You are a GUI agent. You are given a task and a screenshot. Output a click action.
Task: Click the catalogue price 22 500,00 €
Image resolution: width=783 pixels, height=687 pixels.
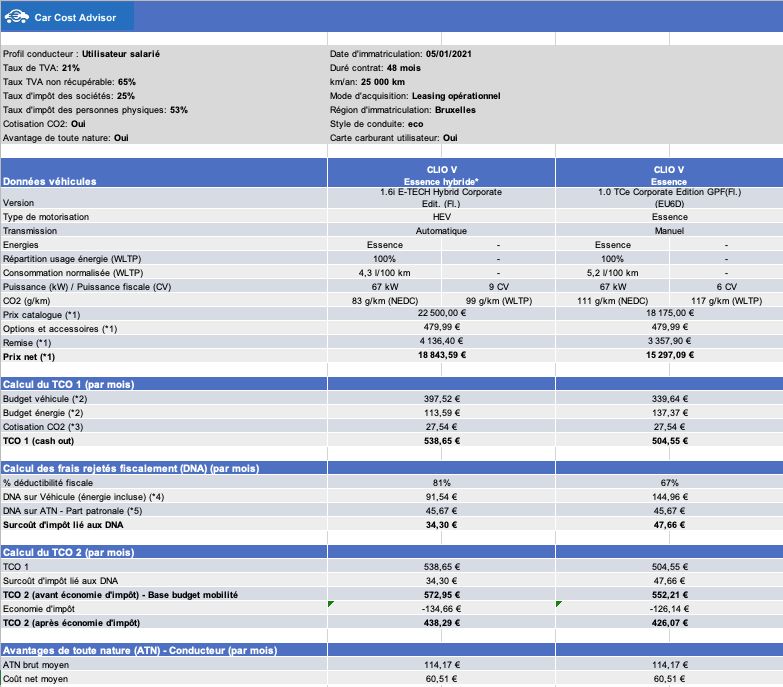click(441, 313)
